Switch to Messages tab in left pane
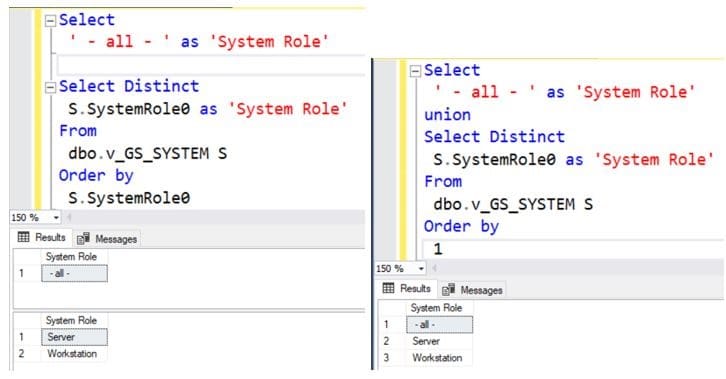 pos(107,239)
